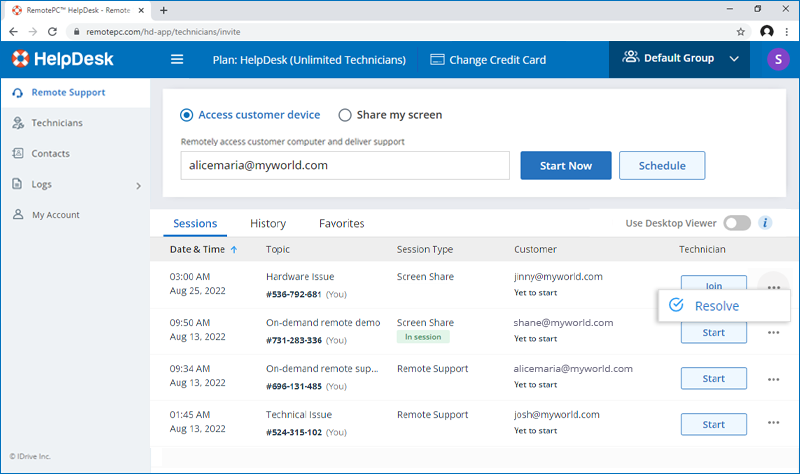Screen dimensions: 800x474
Task: Bookmark page with browser star icon
Action: [739, 32]
